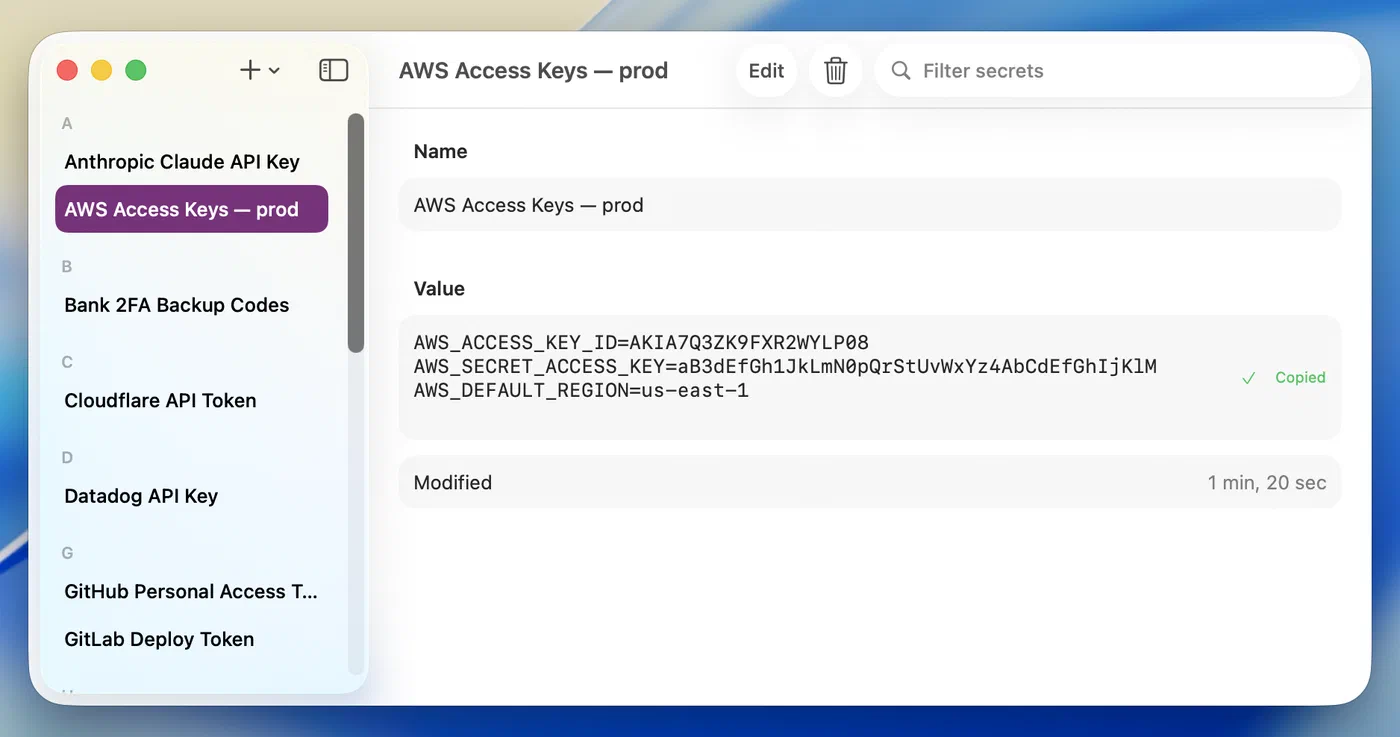The width and height of the screenshot is (1400, 737).
Task: Click the yellow minimize window button
Action: click(x=101, y=70)
